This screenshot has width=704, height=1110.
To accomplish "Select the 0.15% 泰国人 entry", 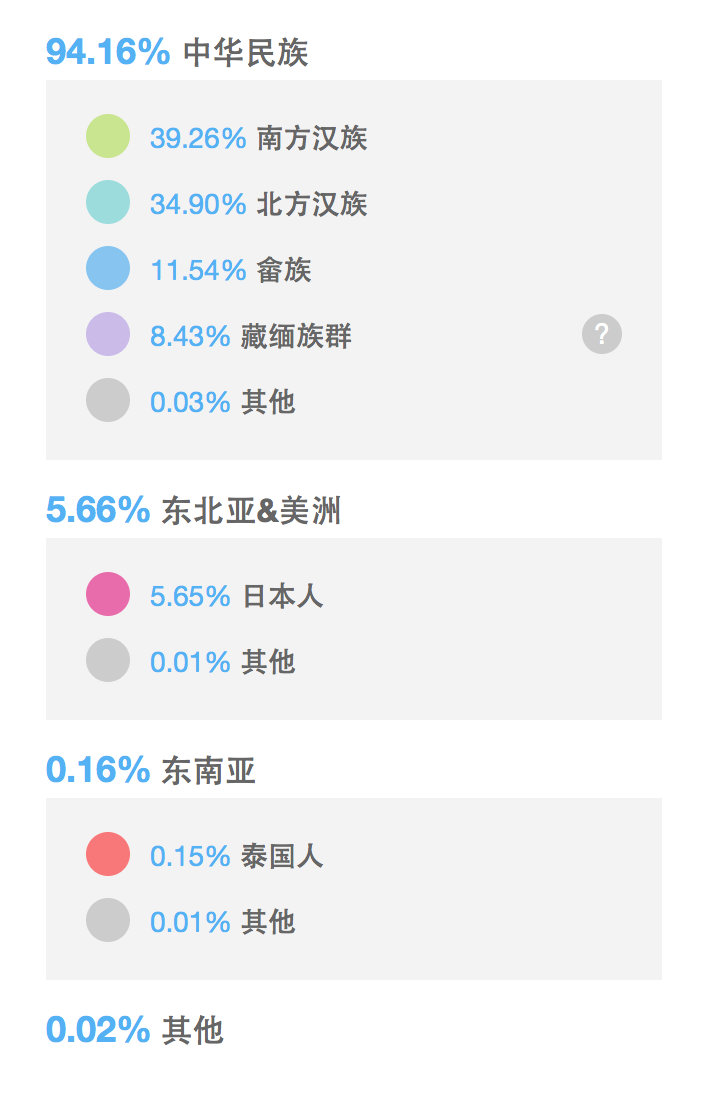I will coord(237,856).
